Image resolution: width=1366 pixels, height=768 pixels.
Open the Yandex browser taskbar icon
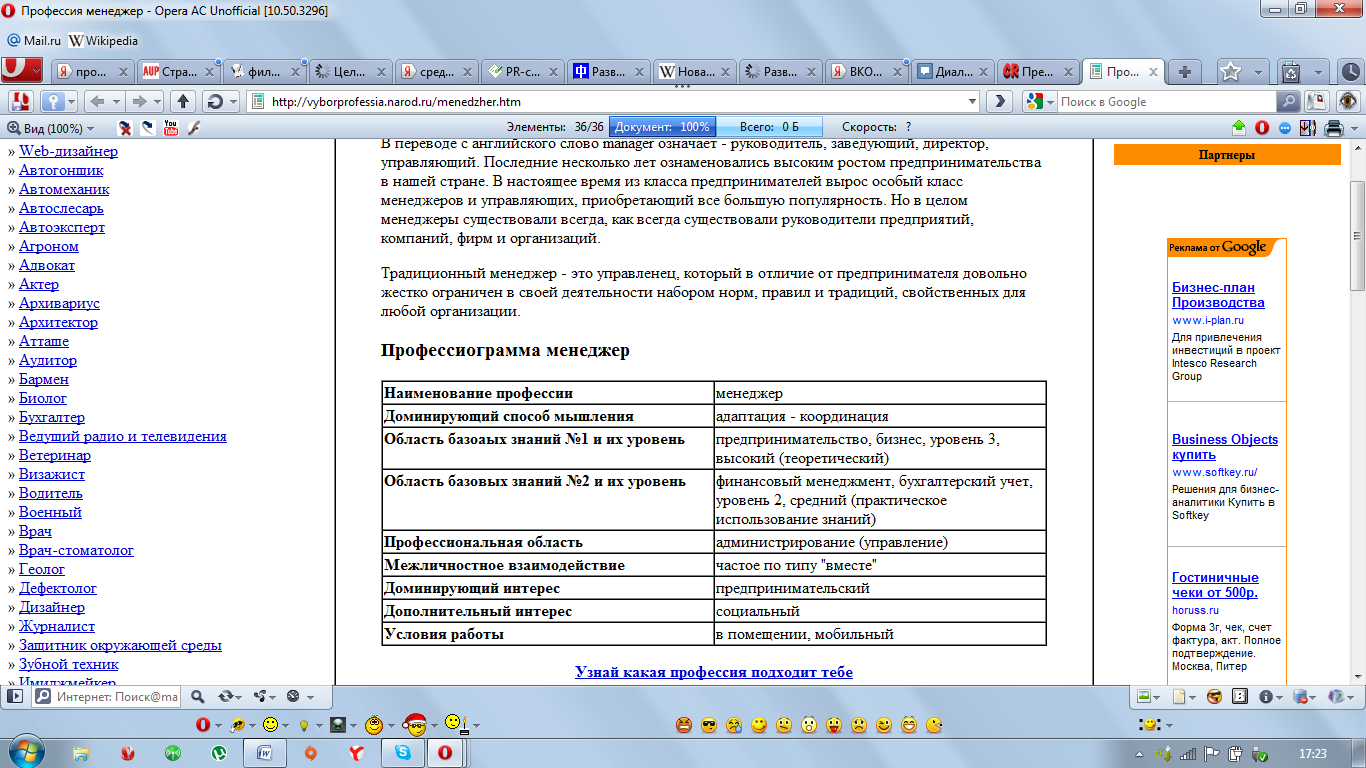(x=355, y=753)
